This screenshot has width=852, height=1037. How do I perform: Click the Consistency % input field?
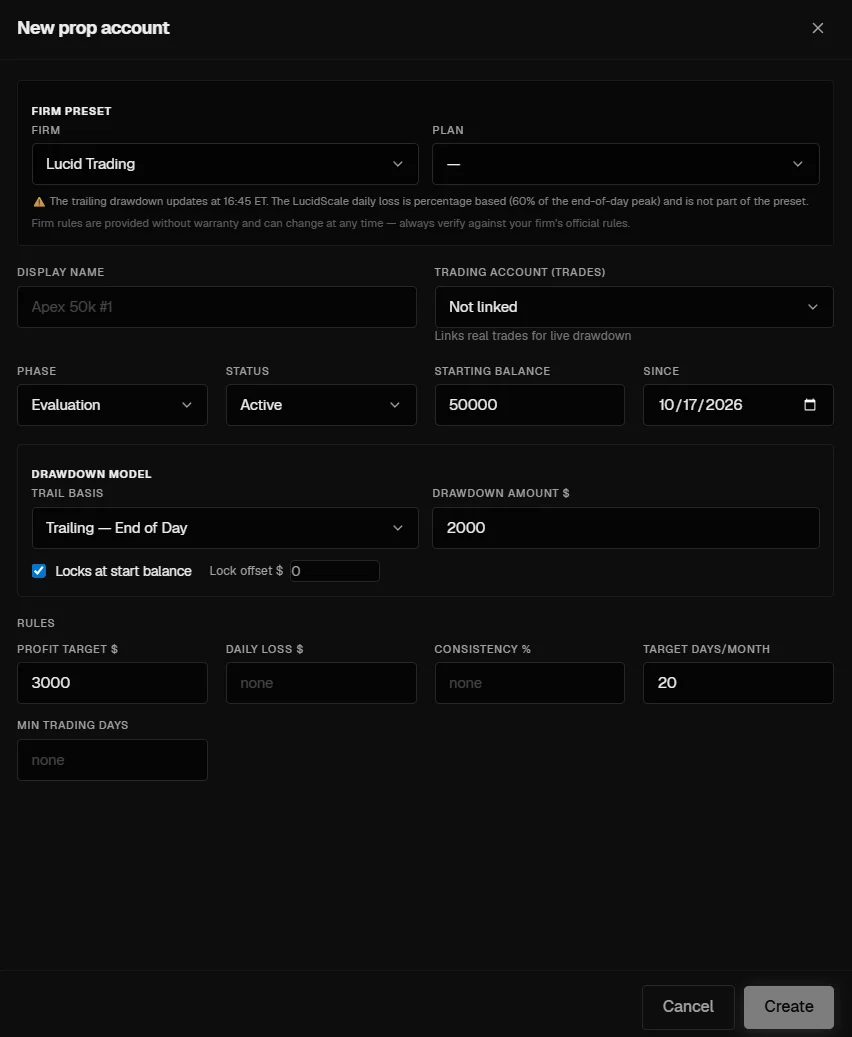coord(529,683)
